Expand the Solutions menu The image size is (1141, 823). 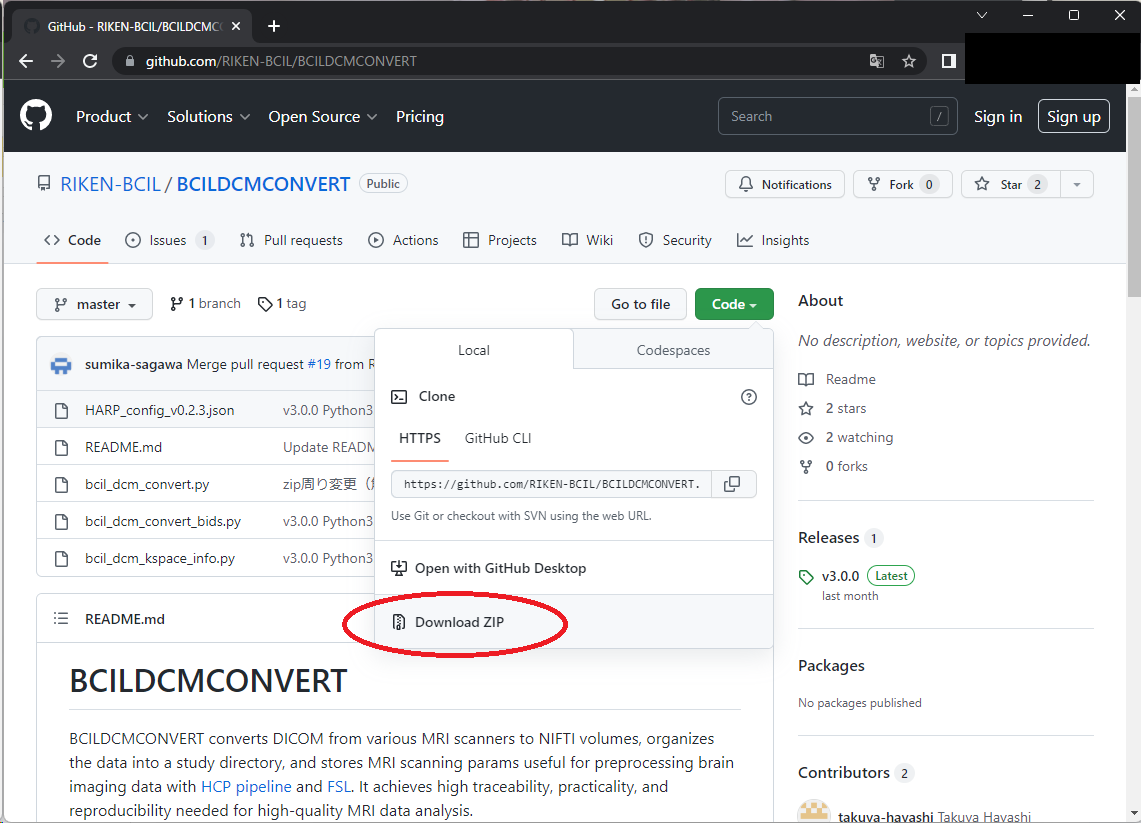[208, 116]
